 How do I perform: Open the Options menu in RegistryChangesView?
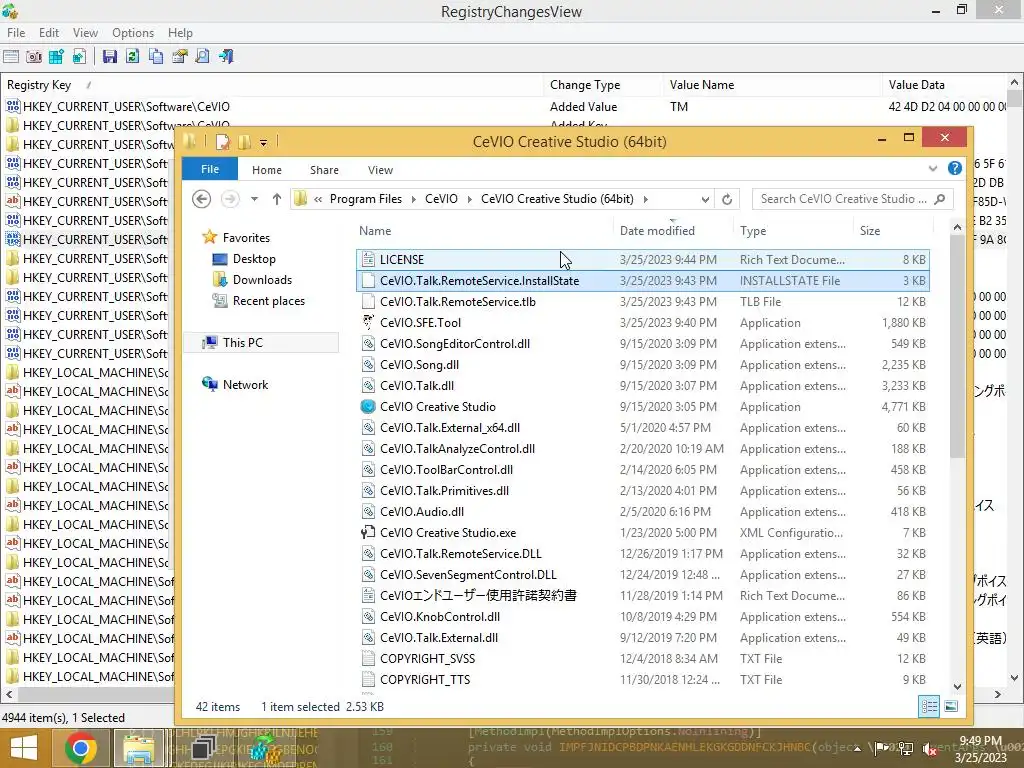(x=133, y=33)
